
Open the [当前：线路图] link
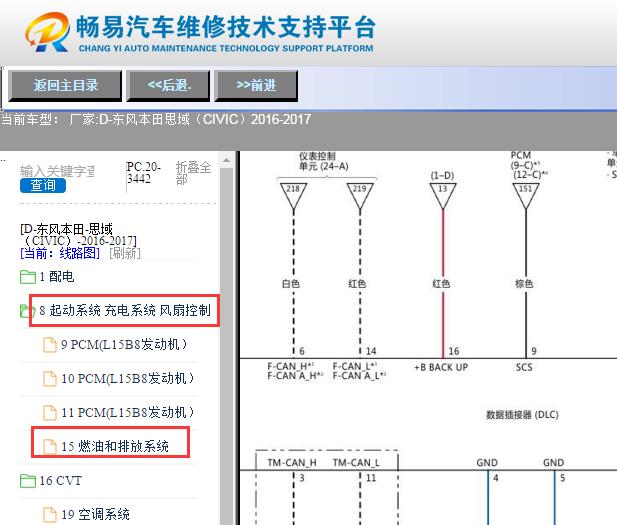(60, 253)
